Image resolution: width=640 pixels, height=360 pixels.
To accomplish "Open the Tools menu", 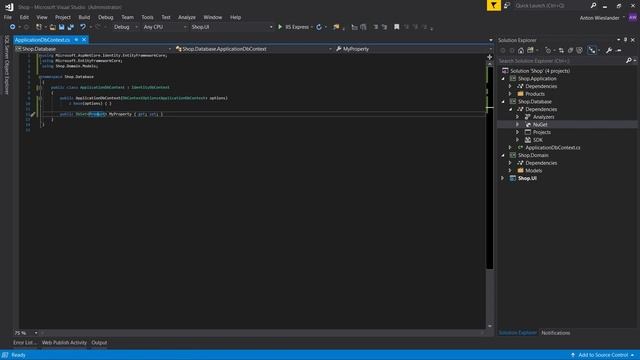I will point(147,17).
